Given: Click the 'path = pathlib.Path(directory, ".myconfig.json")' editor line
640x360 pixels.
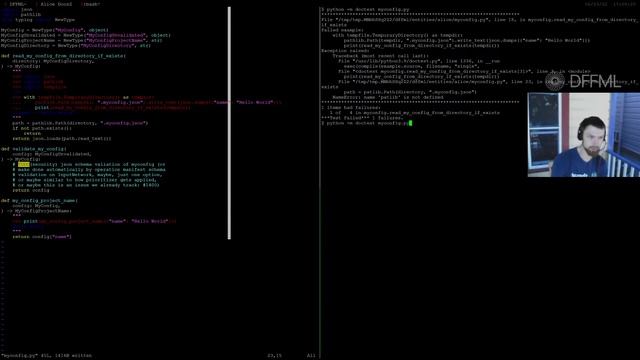Looking at the screenshot, I should 80,123.
